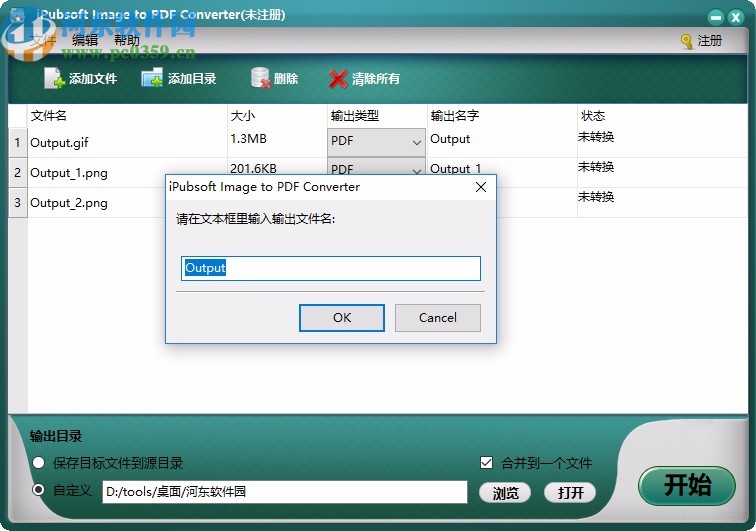Open output type dropdown for Output.gif
This screenshot has height=531, width=756.
click(376, 141)
